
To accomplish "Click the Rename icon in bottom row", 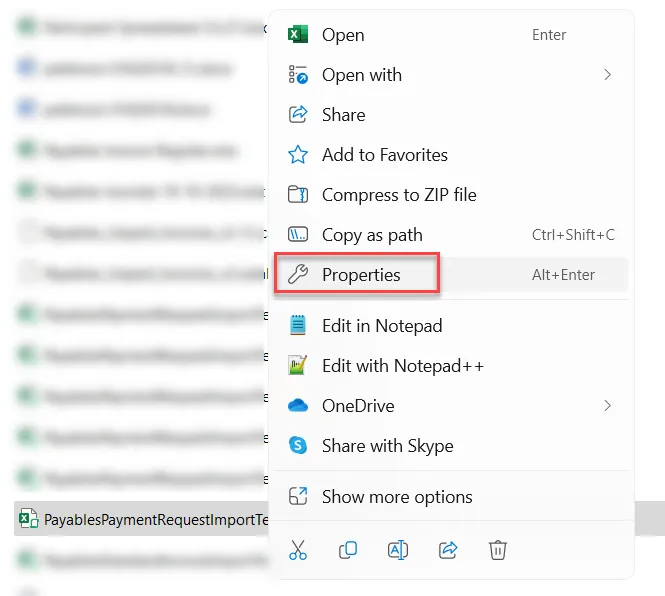I will tap(397, 549).
